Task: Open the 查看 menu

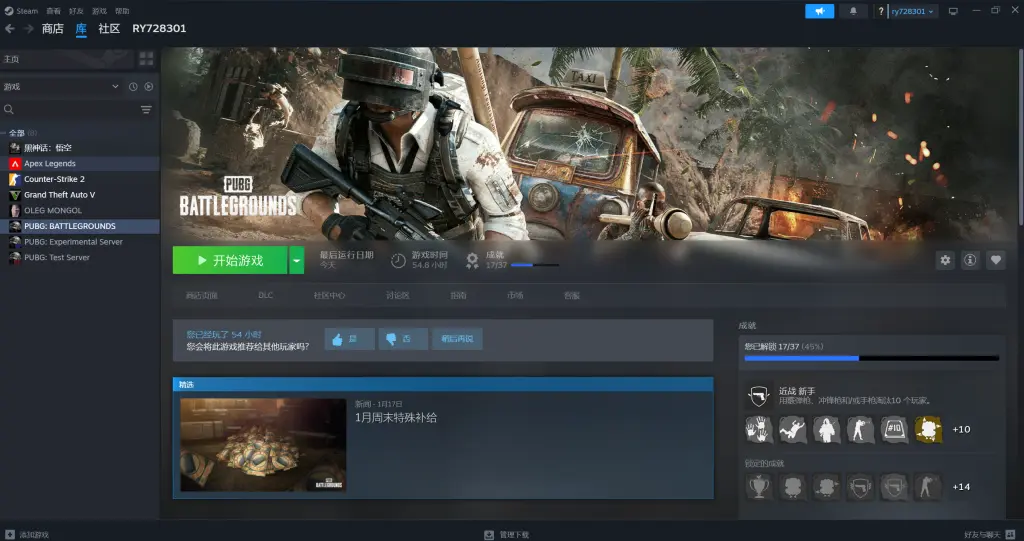Action: [53, 11]
